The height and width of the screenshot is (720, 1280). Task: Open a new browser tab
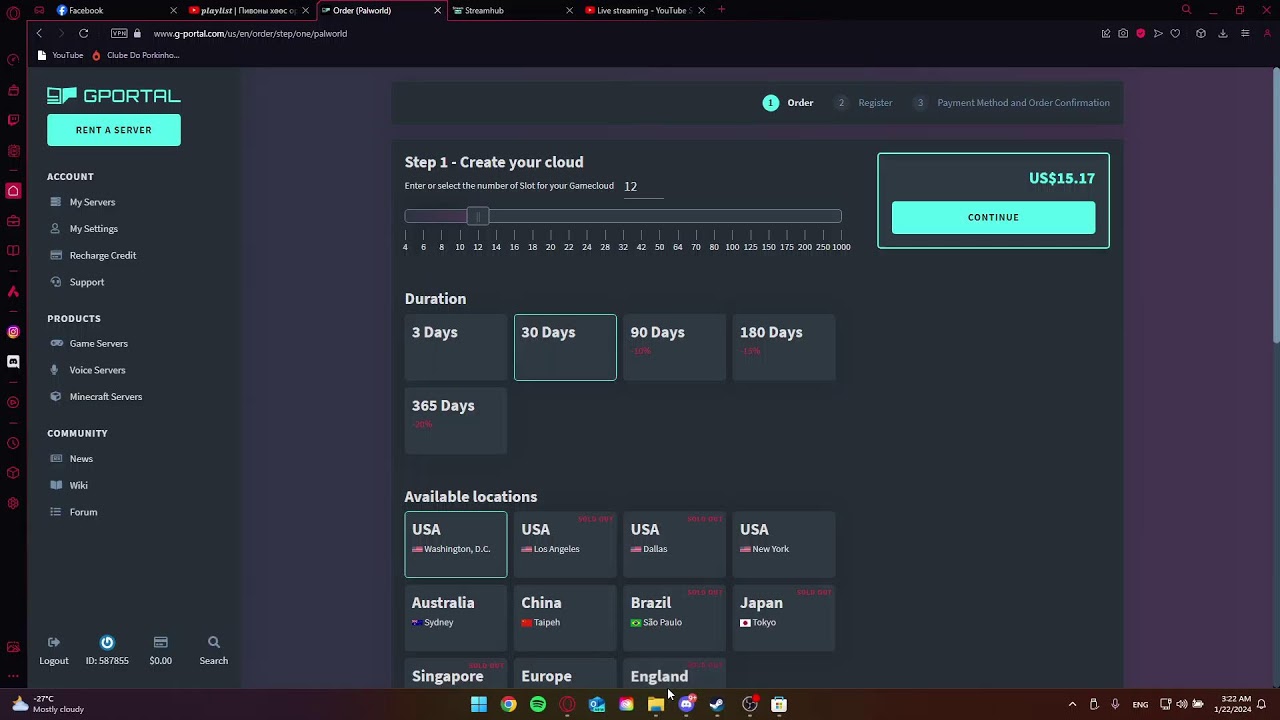click(x=721, y=10)
